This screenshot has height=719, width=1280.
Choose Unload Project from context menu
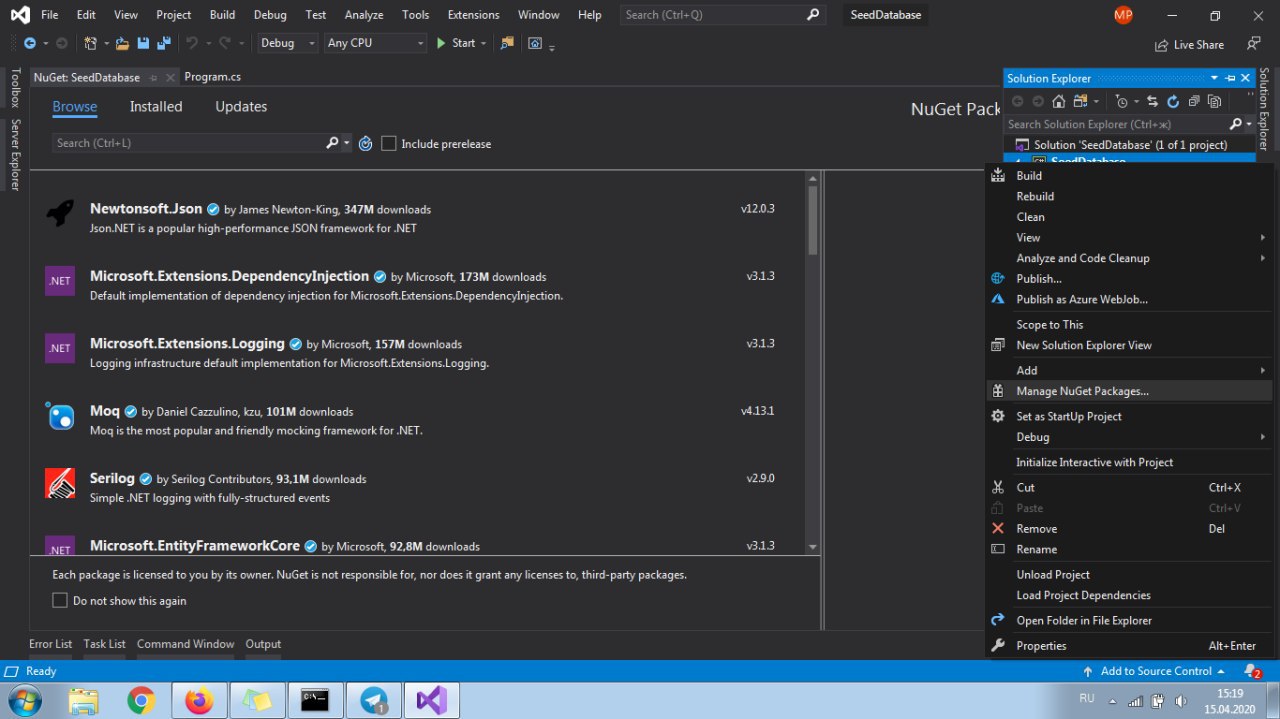[x=1129, y=575]
